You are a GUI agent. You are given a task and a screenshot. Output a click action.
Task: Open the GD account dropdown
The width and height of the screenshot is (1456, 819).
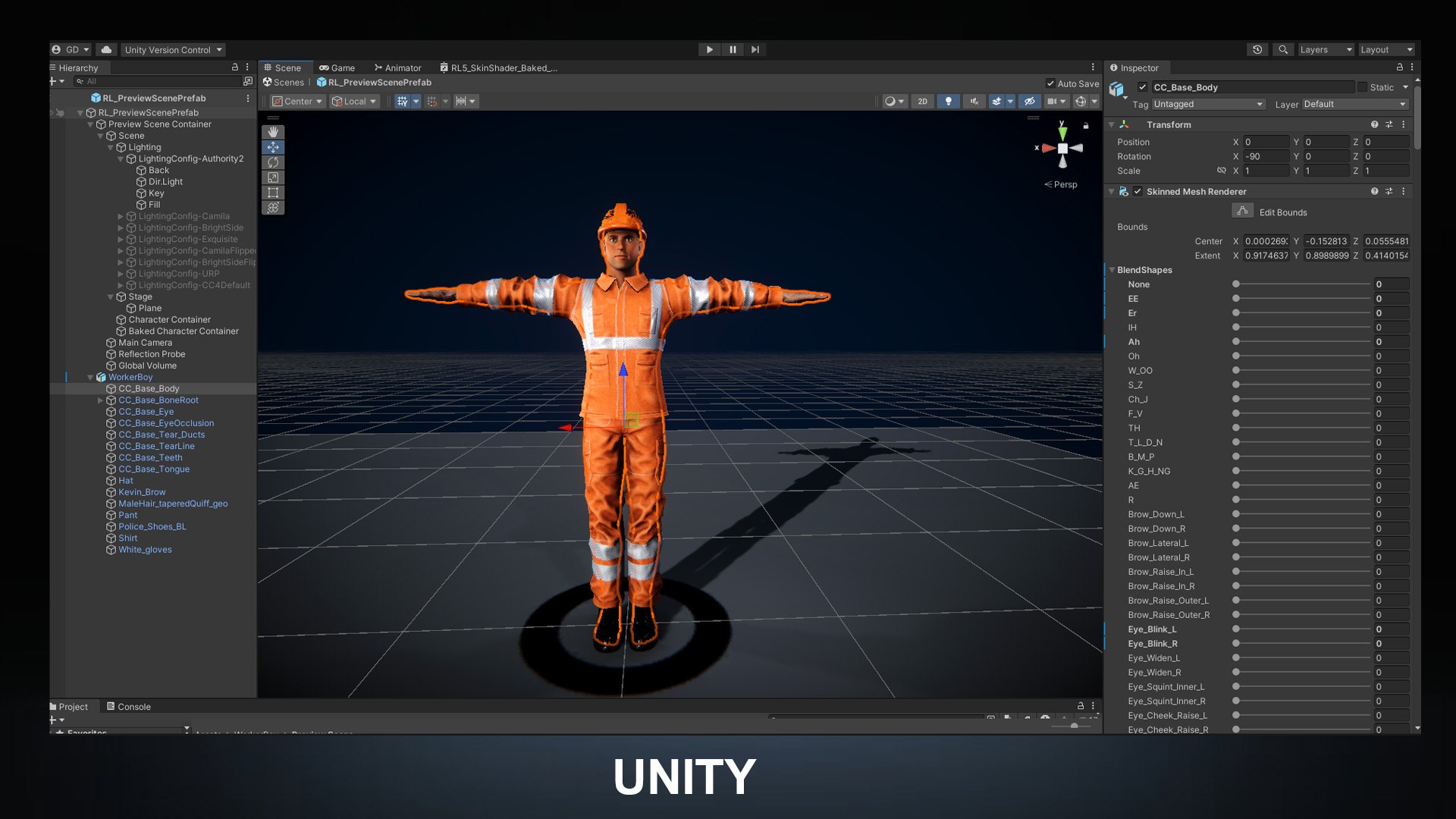pos(71,49)
